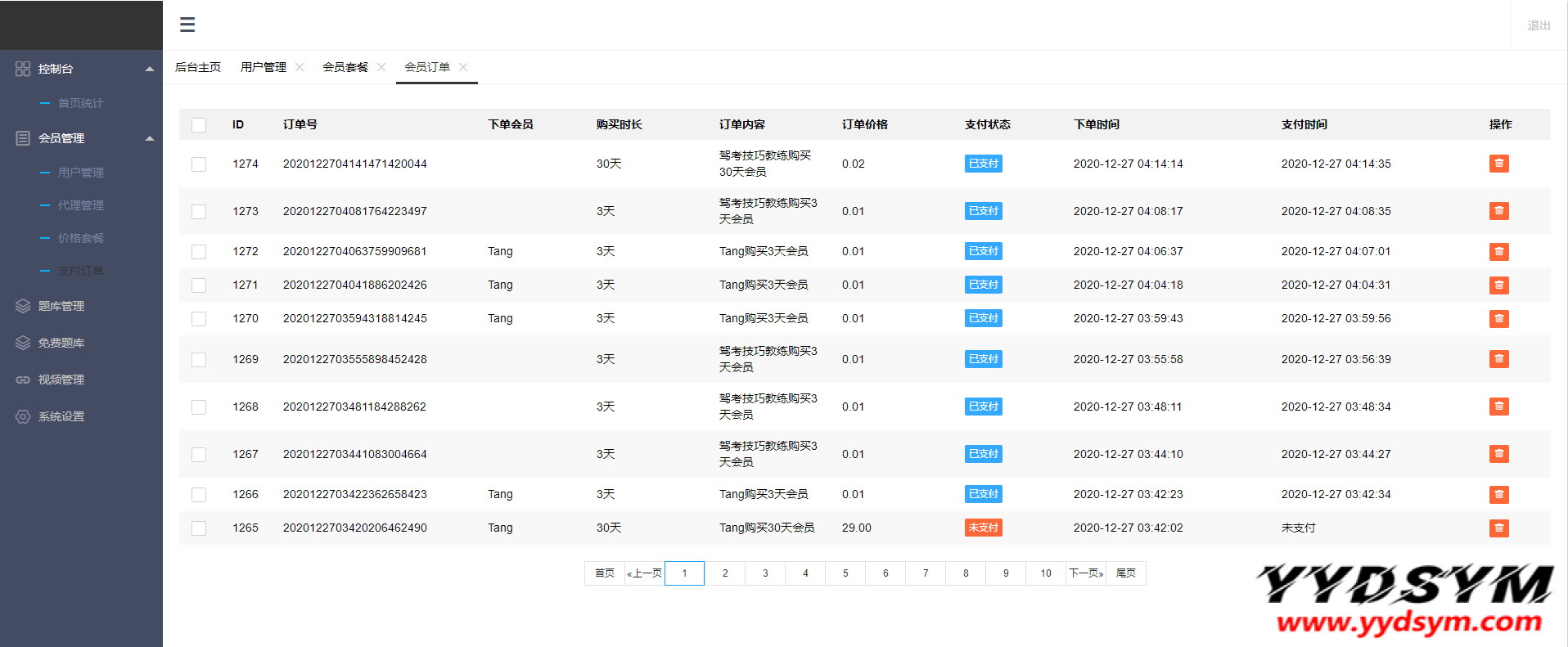
Task: Open 题库管理 sidebar menu
Action: pyautogui.click(x=61, y=306)
